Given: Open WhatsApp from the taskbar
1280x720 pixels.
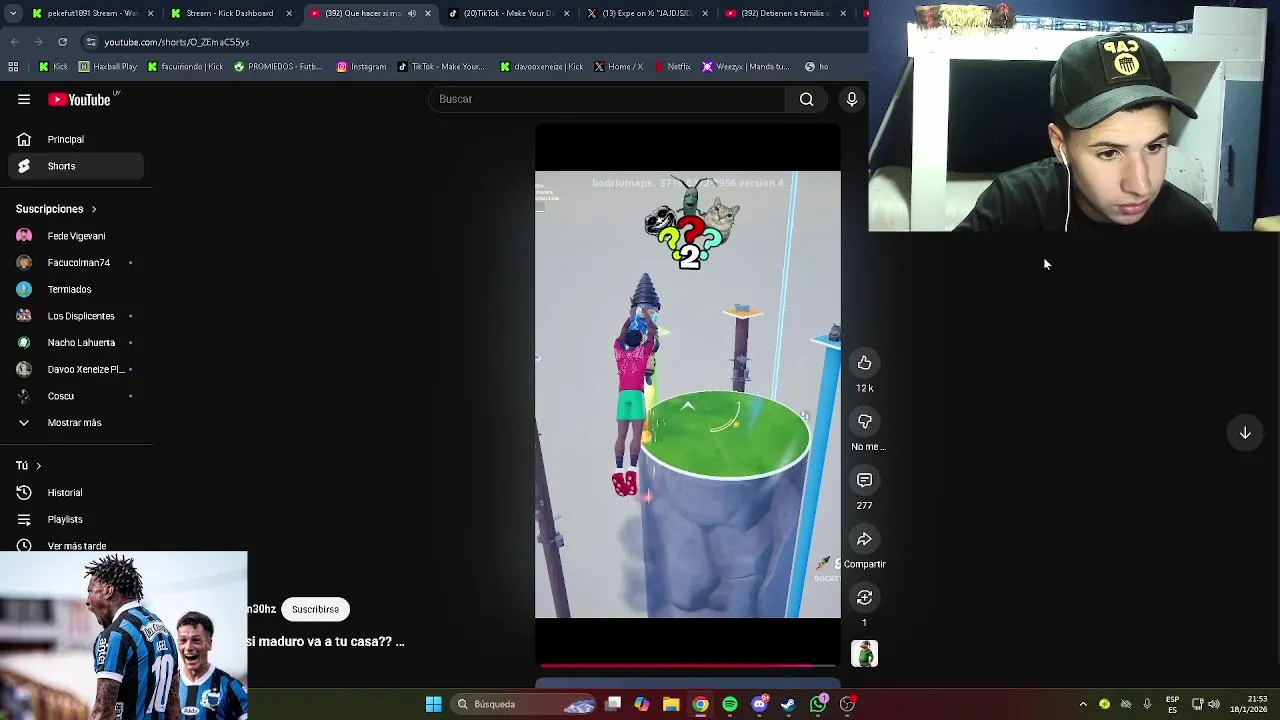Looking at the screenshot, I should click(x=818, y=704).
